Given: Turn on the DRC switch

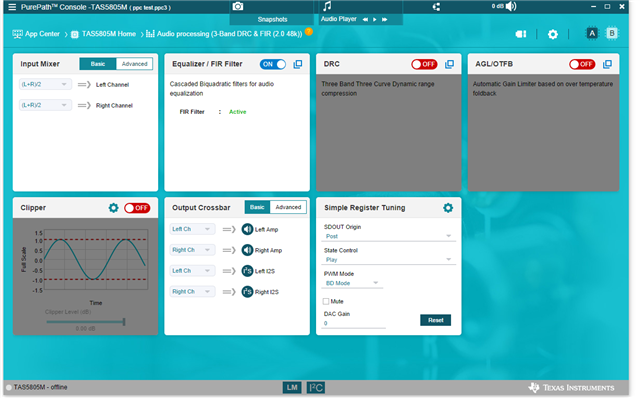Looking at the screenshot, I should (424, 64).
